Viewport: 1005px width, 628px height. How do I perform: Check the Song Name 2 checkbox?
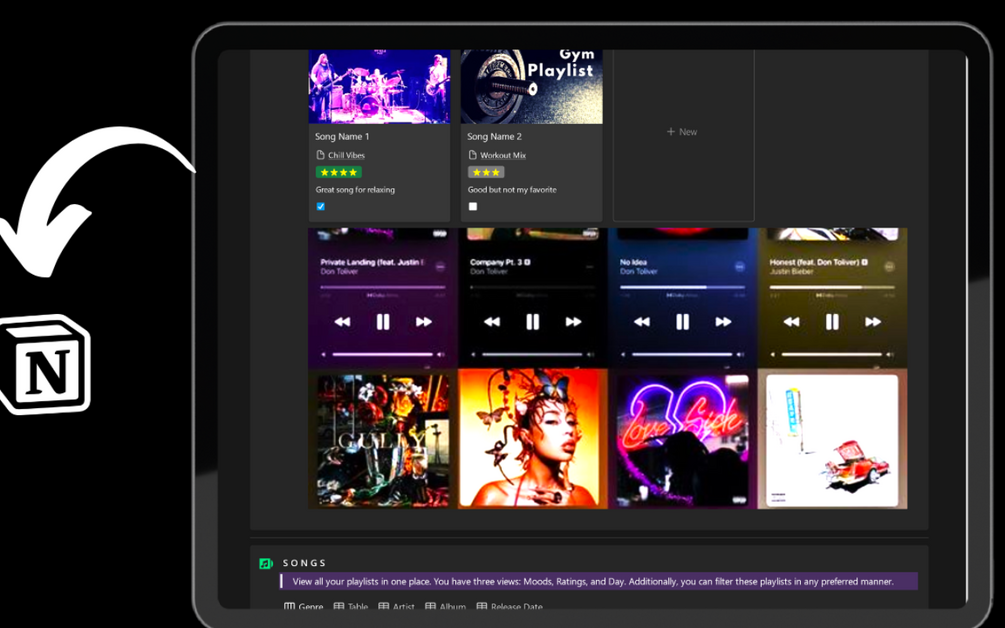[x=473, y=206]
